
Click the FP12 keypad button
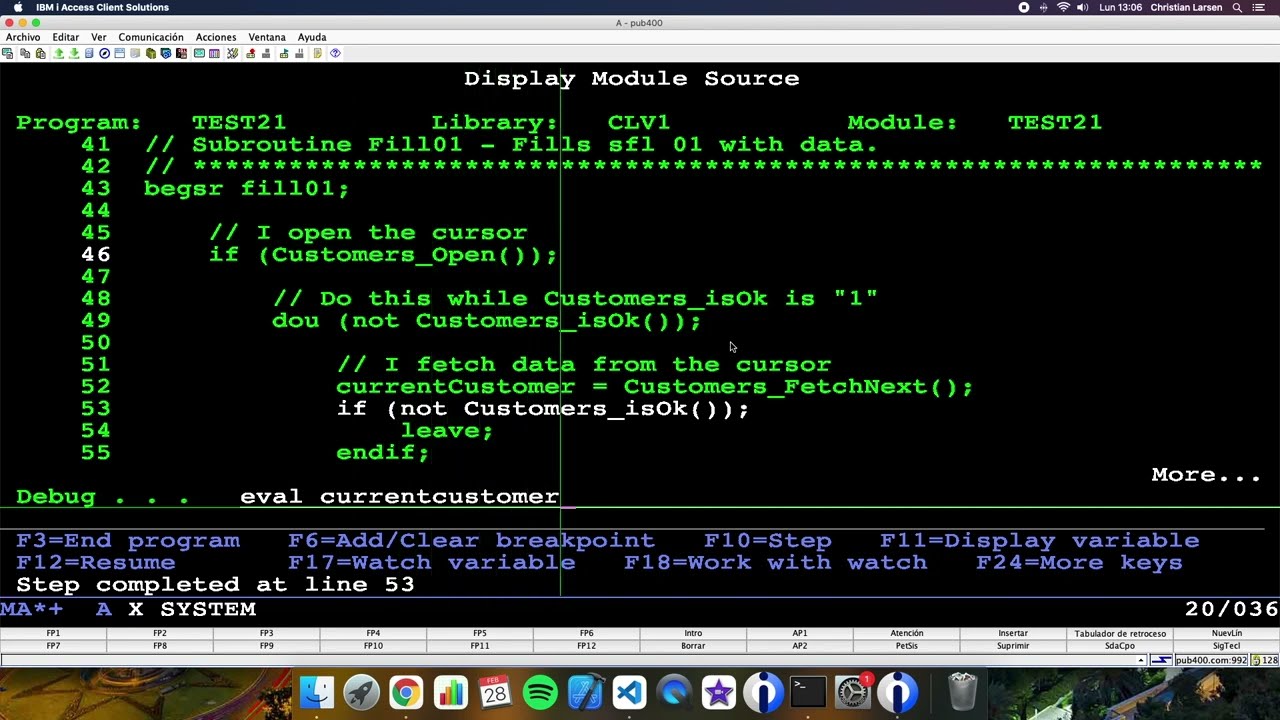tap(586, 646)
